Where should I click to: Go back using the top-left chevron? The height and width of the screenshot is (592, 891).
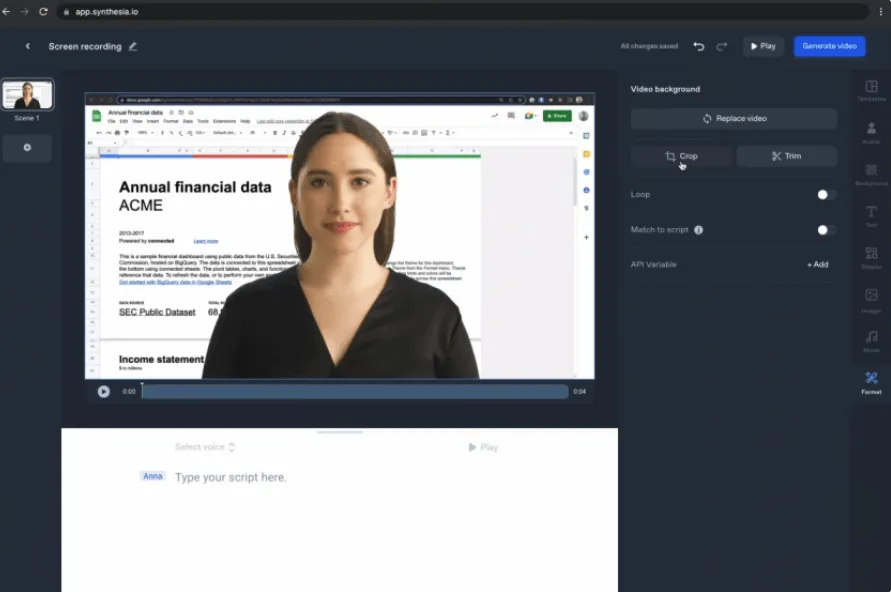(x=27, y=46)
